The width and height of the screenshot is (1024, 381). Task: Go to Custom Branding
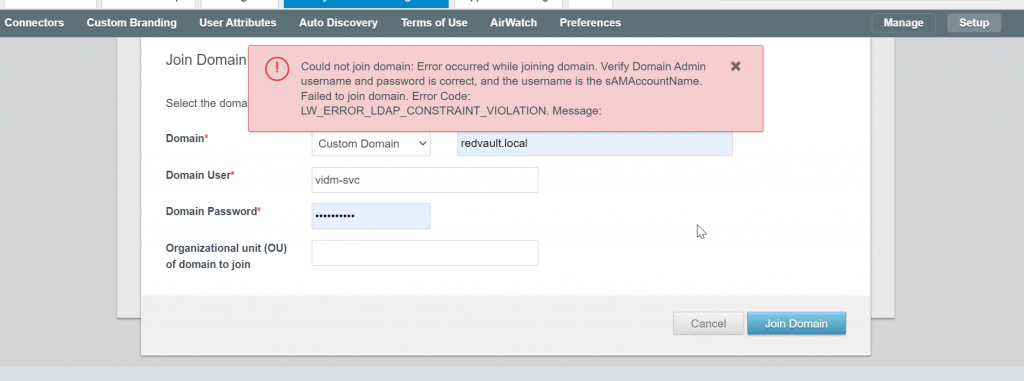[x=131, y=23]
